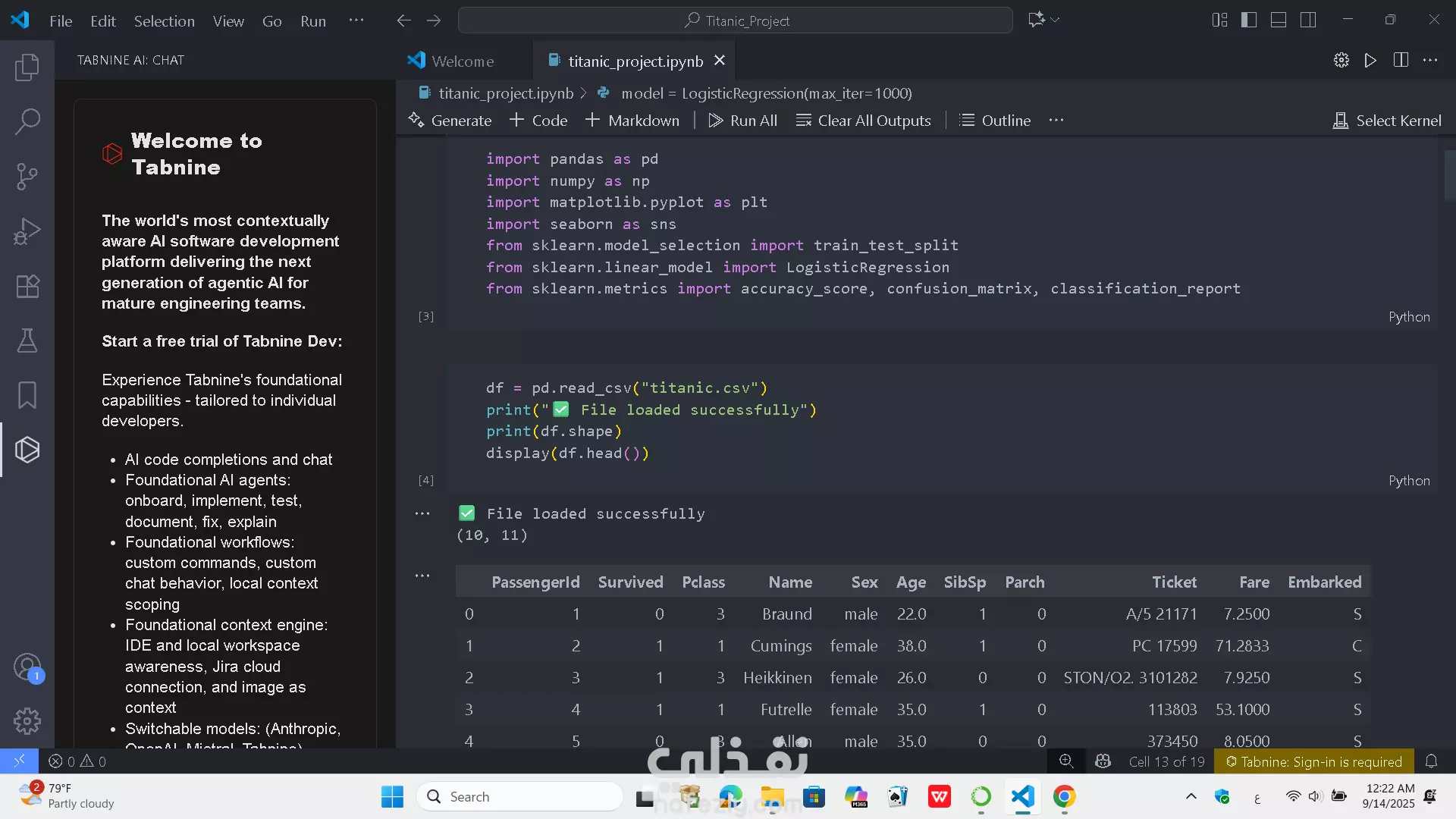Open the Explorer view in activity bar

pos(27,67)
